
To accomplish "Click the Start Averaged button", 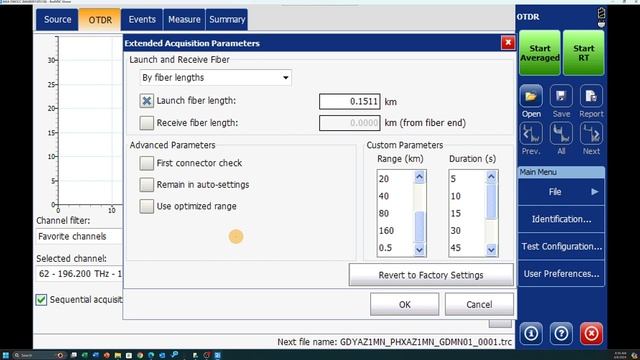I will click(540, 53).
